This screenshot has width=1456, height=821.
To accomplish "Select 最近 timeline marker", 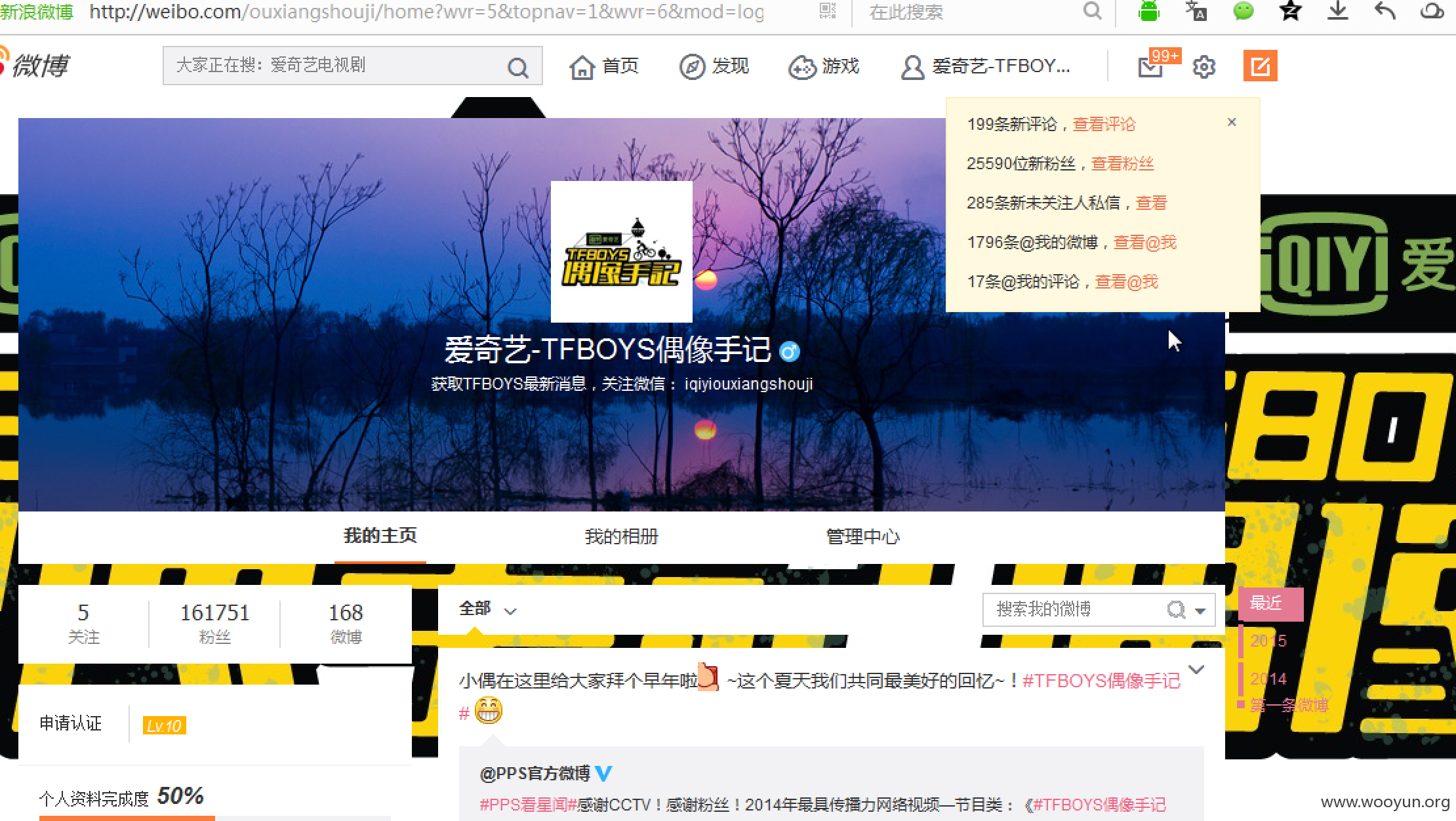I will pos(1270,603).
